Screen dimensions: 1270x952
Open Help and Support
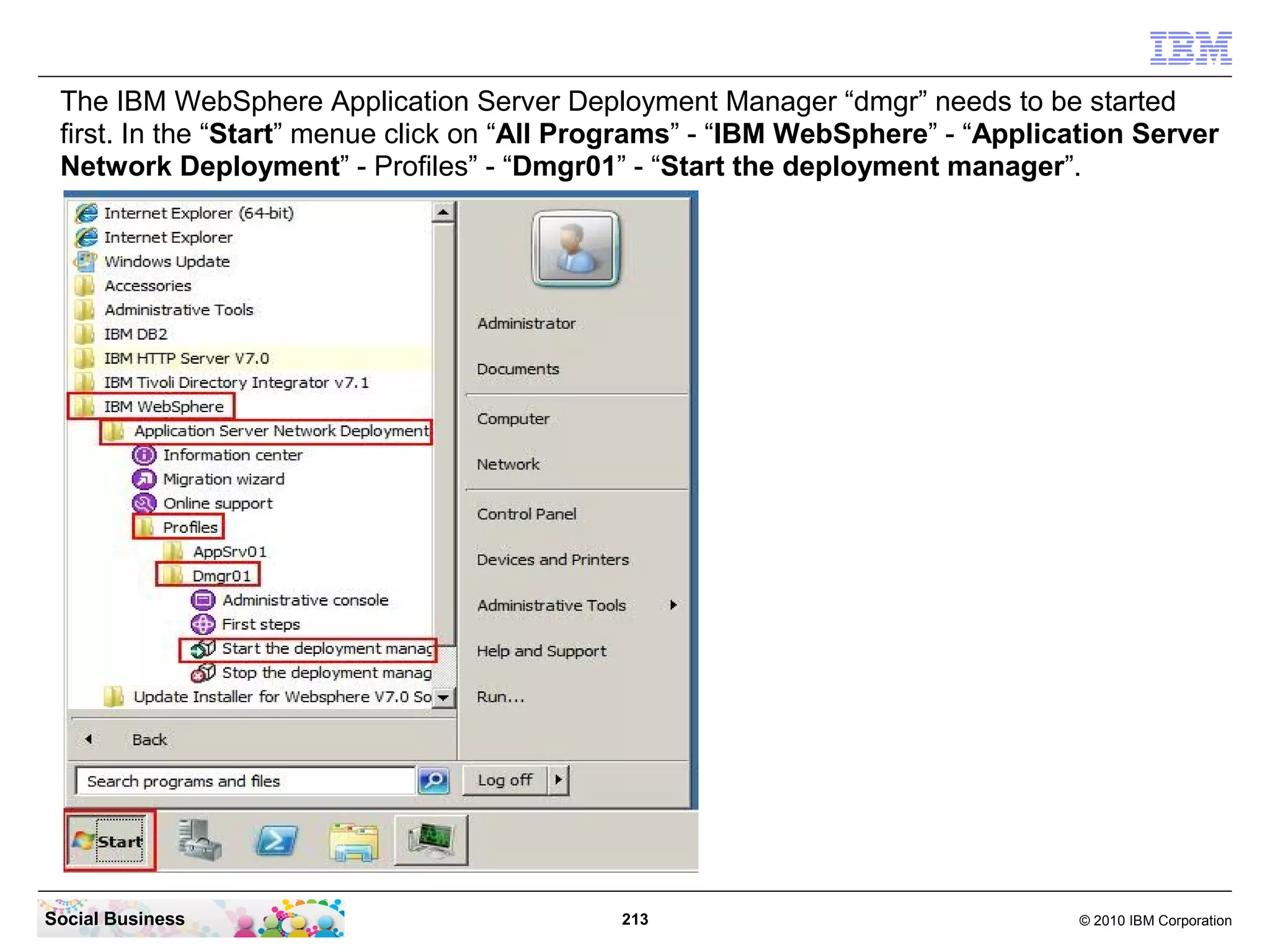542,651
